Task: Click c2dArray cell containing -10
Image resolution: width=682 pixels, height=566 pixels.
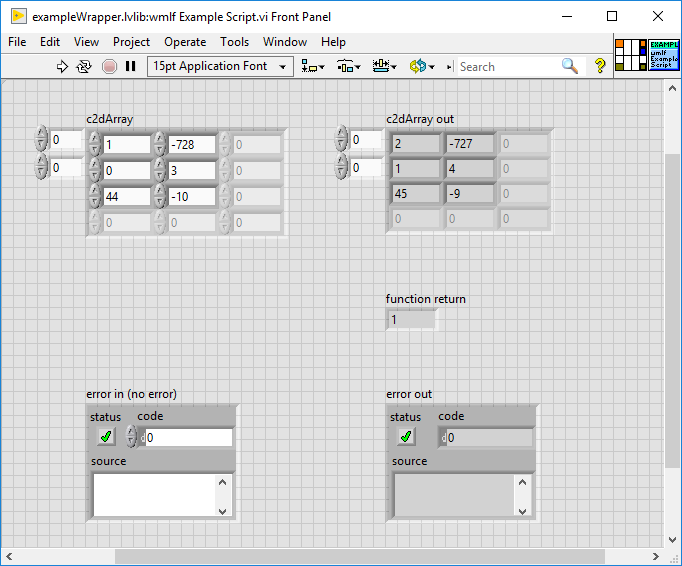Action: [x=192, y=197]
